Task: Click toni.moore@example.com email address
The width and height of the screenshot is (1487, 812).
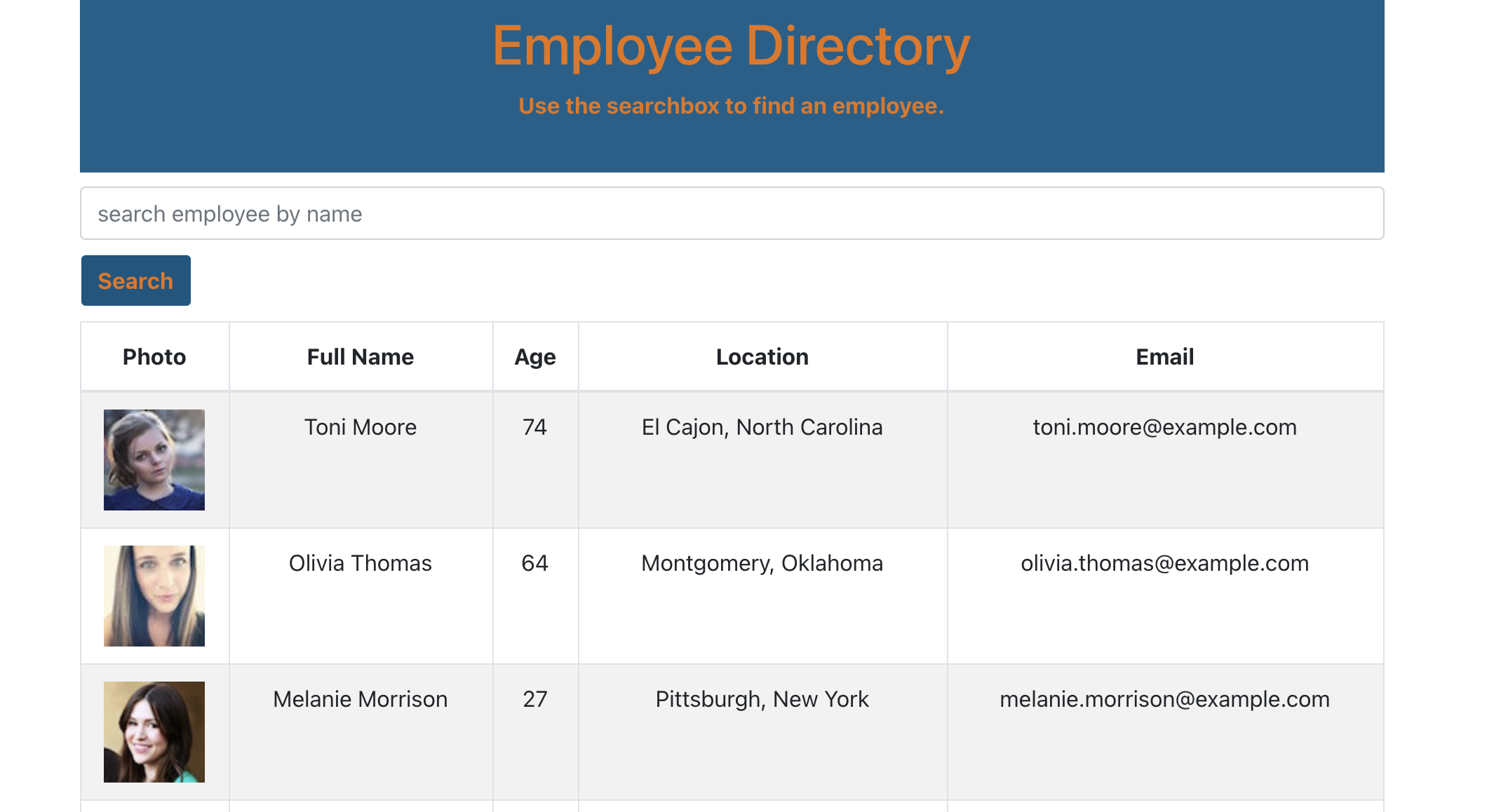Action: [1164, 426]
